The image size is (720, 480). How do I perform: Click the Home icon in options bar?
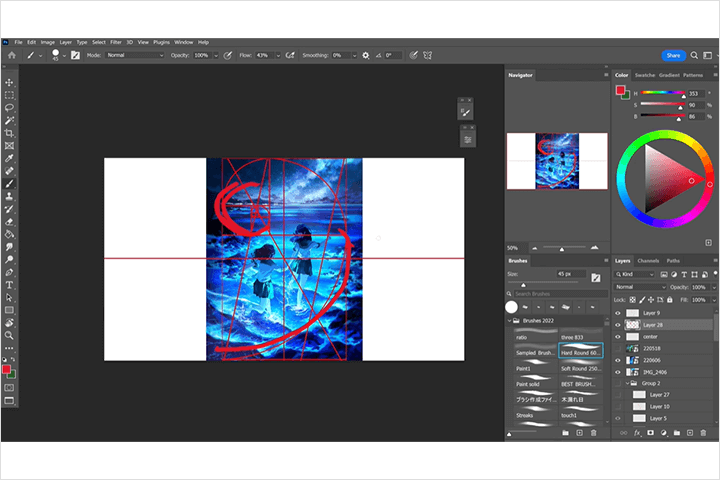(12, 55)
